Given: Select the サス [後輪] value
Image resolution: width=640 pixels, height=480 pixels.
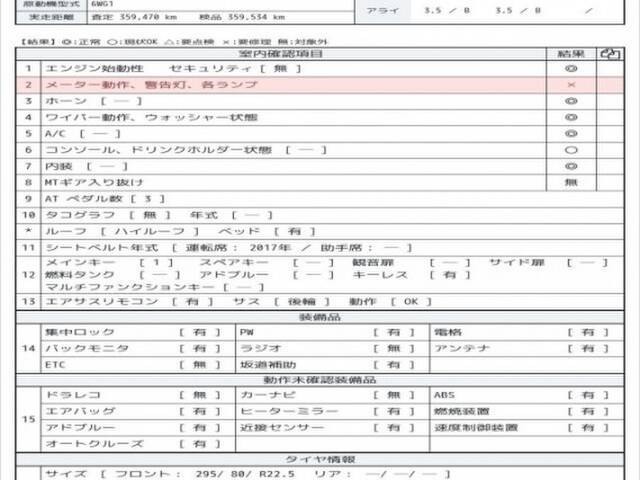Looking at the screenshot, I should pos(281,302).
